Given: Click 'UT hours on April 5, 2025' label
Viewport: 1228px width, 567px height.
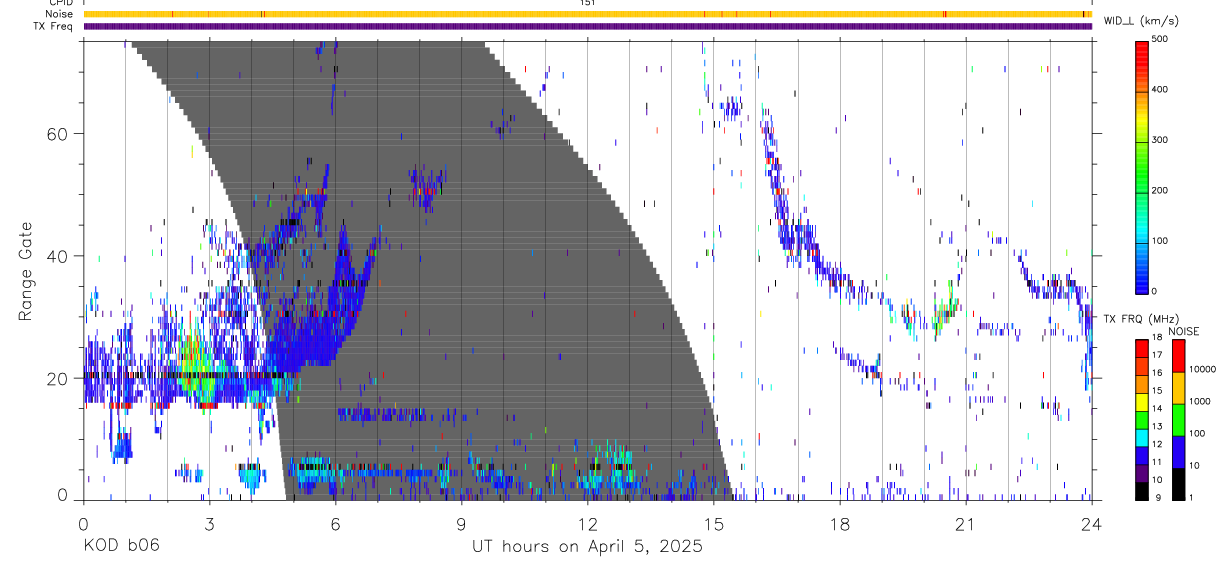Looking at the screenshot, I should (587, 547).
